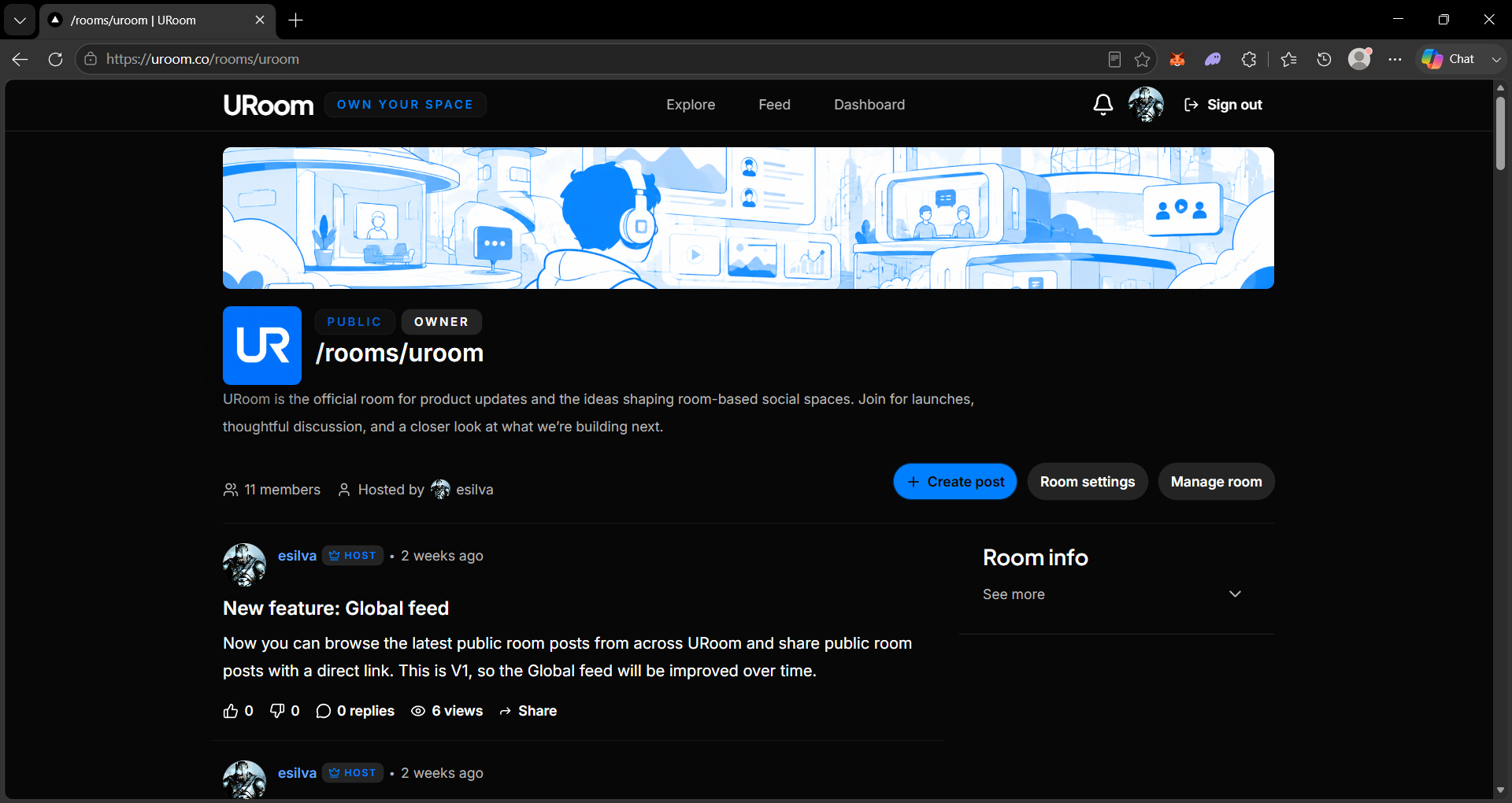
Task: Open the Favorites list
Action: click(1289, 59)
